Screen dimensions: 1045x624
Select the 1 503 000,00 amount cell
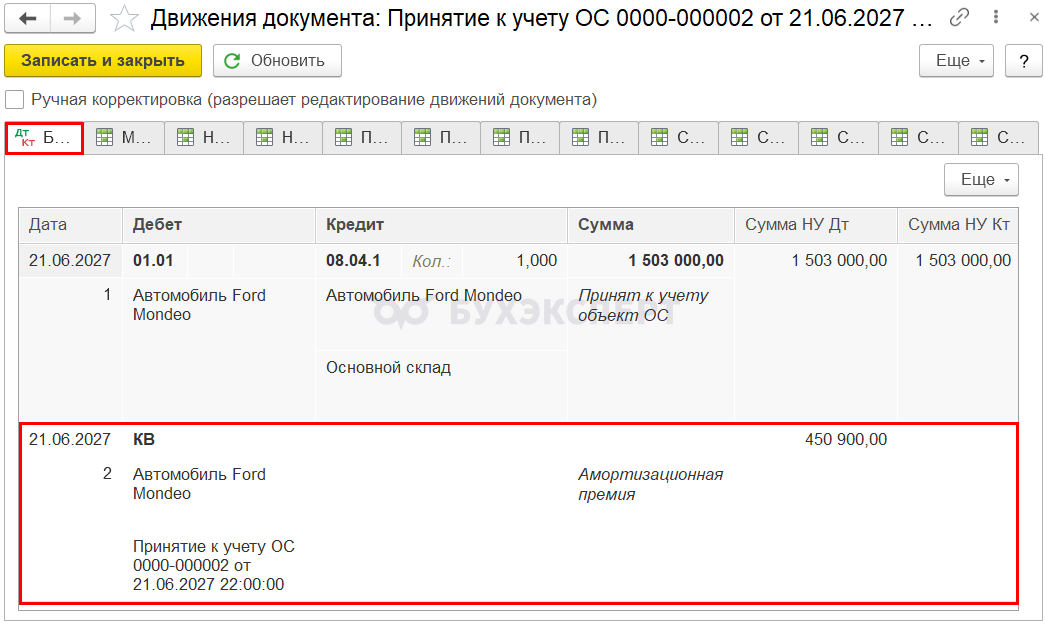(x=676, y=261)
